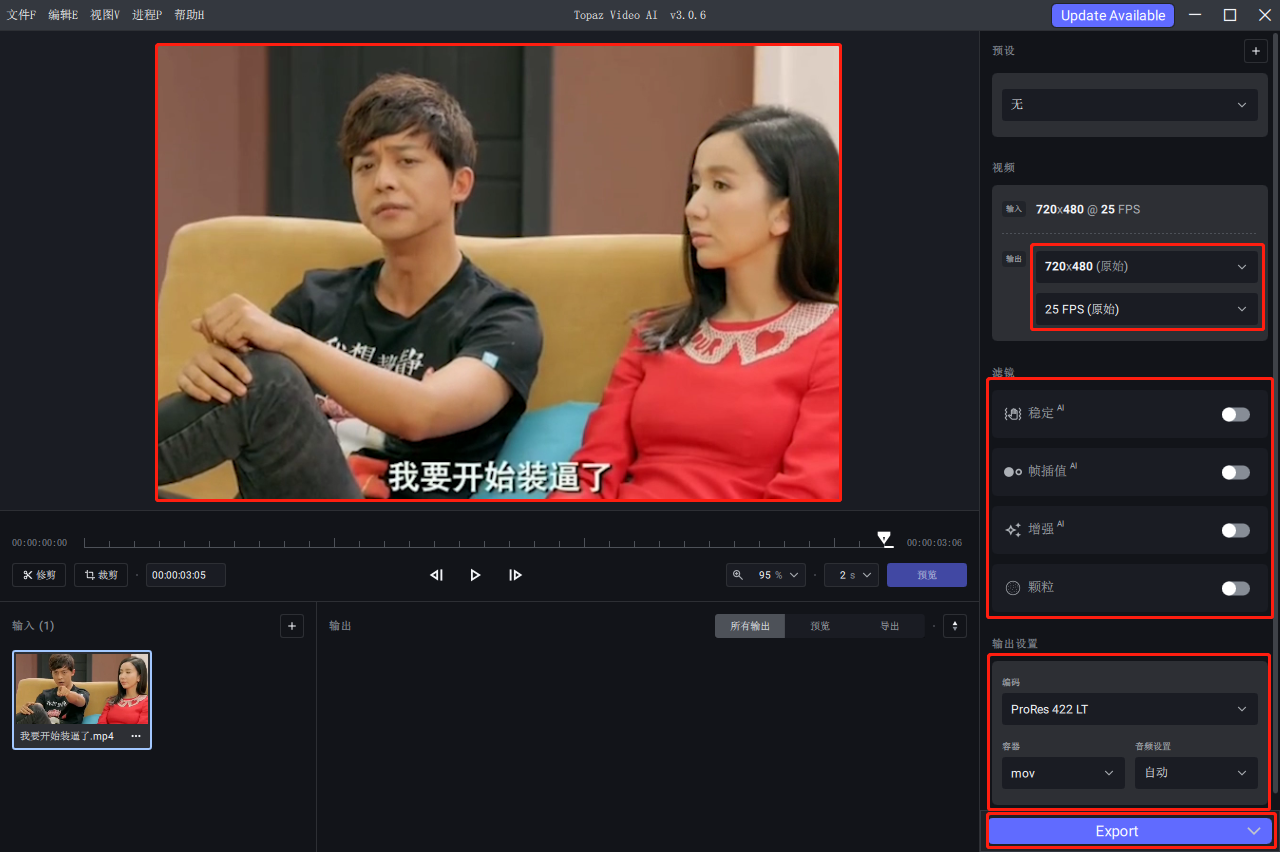Open the 视图V menu

point(105,15)
